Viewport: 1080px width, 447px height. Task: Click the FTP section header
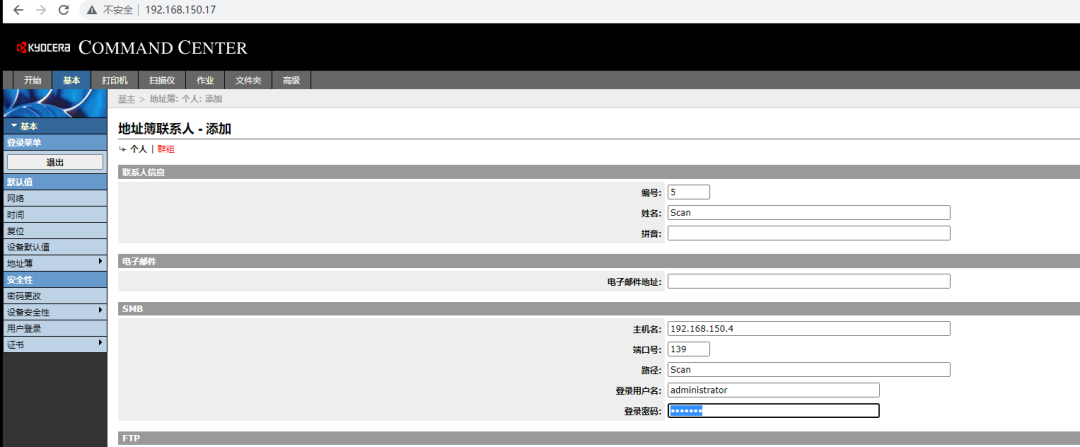click(599, 438)
